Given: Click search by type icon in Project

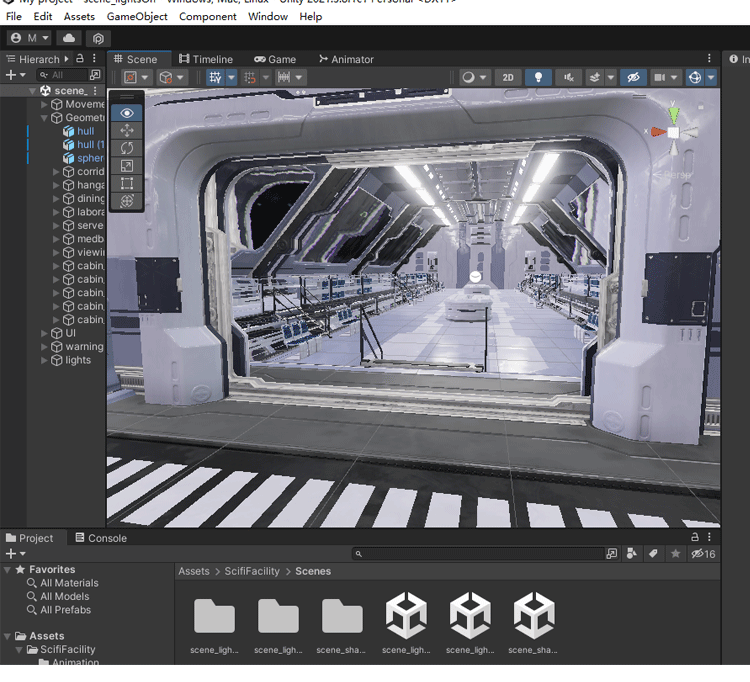Looking at the screenshot, I should 631,554.
